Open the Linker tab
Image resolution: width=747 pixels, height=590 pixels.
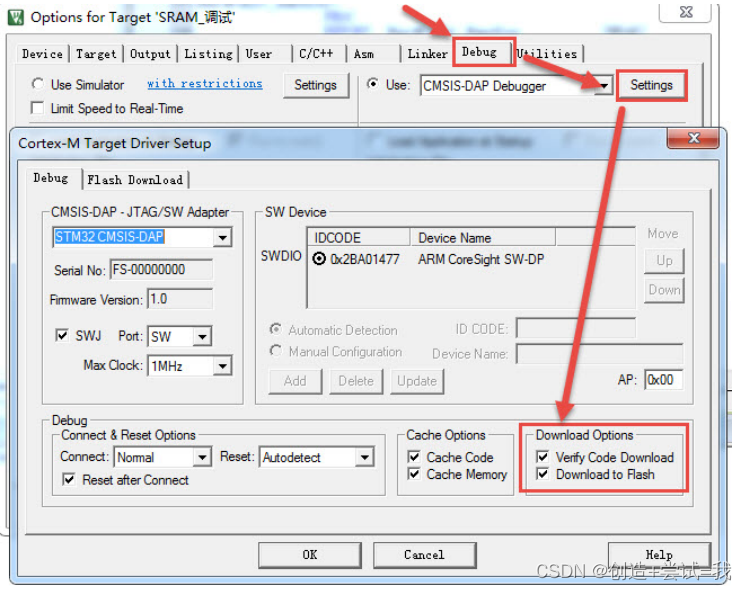[x=427, y=54]
